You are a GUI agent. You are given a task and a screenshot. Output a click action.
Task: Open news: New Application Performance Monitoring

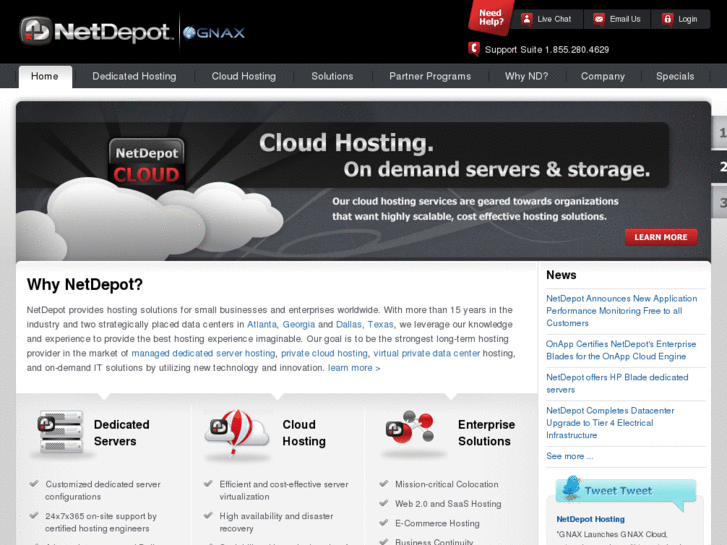[x=621, y=311]
